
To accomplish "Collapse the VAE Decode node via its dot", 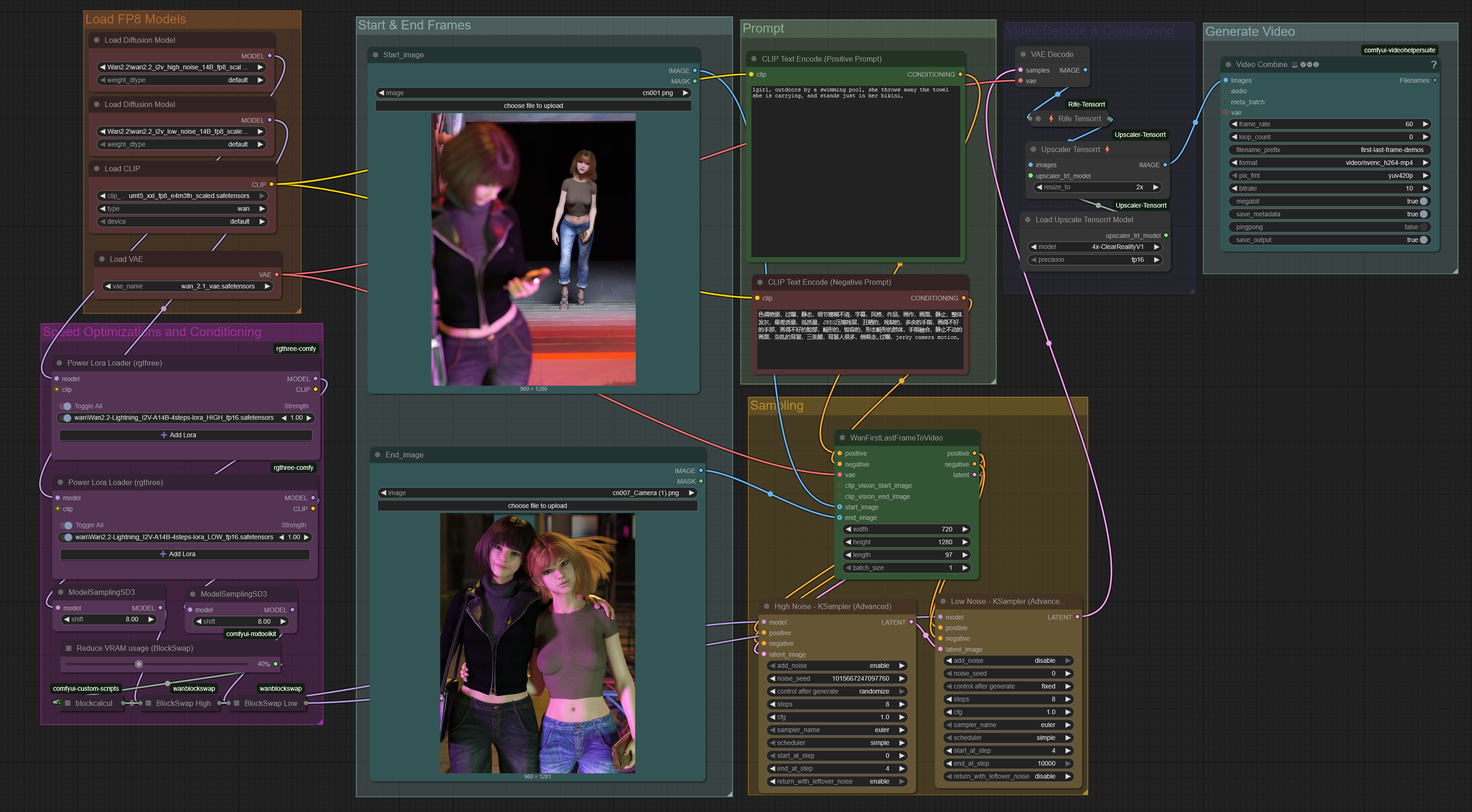I will pos(1023,54).
